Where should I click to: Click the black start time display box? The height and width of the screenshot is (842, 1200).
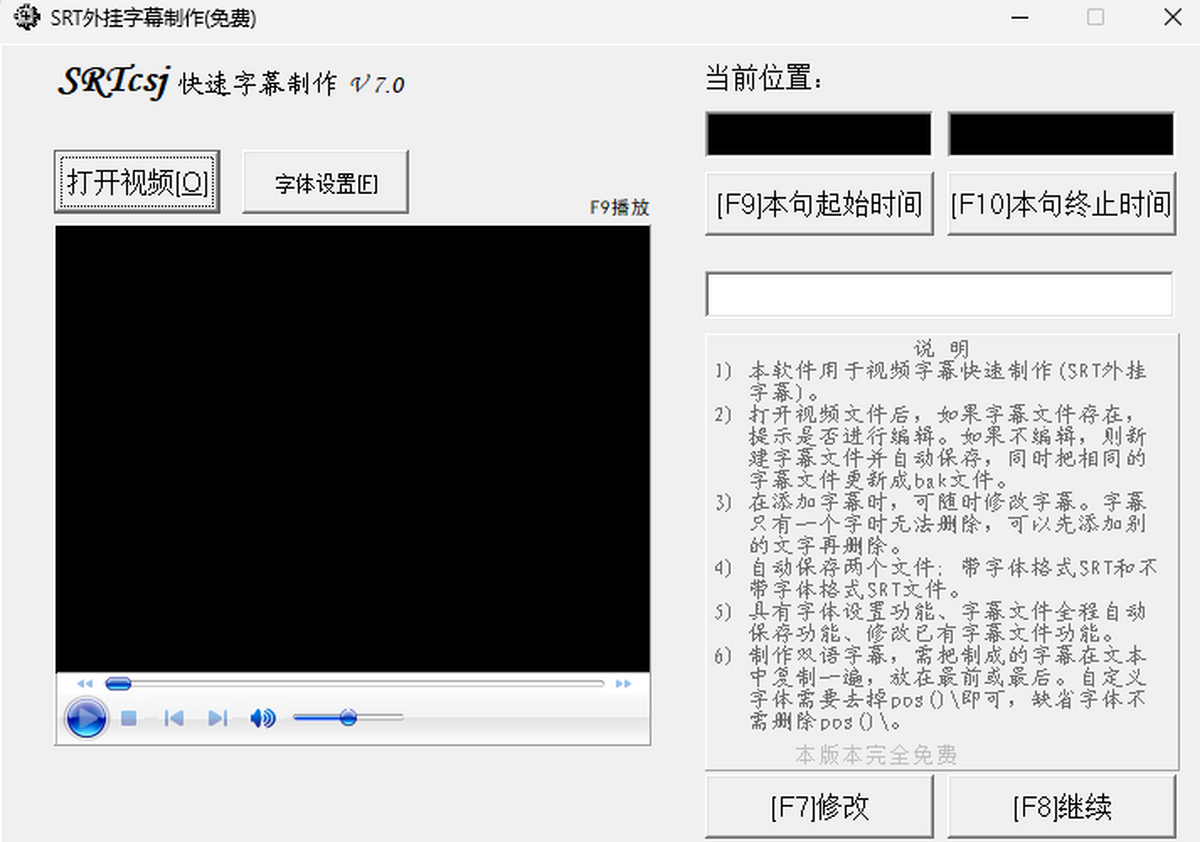pos(818,134)
